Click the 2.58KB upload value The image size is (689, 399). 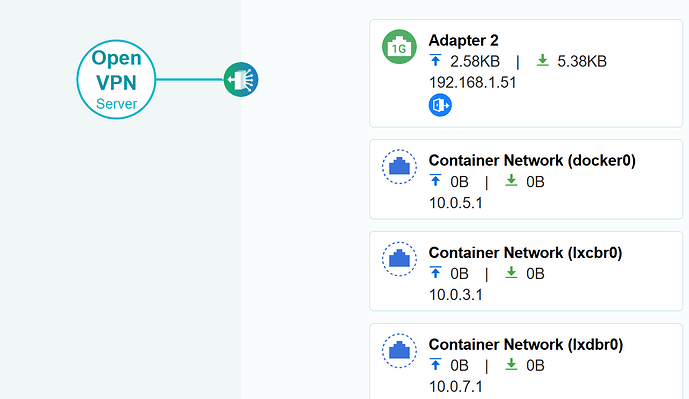tap(475, 62)
